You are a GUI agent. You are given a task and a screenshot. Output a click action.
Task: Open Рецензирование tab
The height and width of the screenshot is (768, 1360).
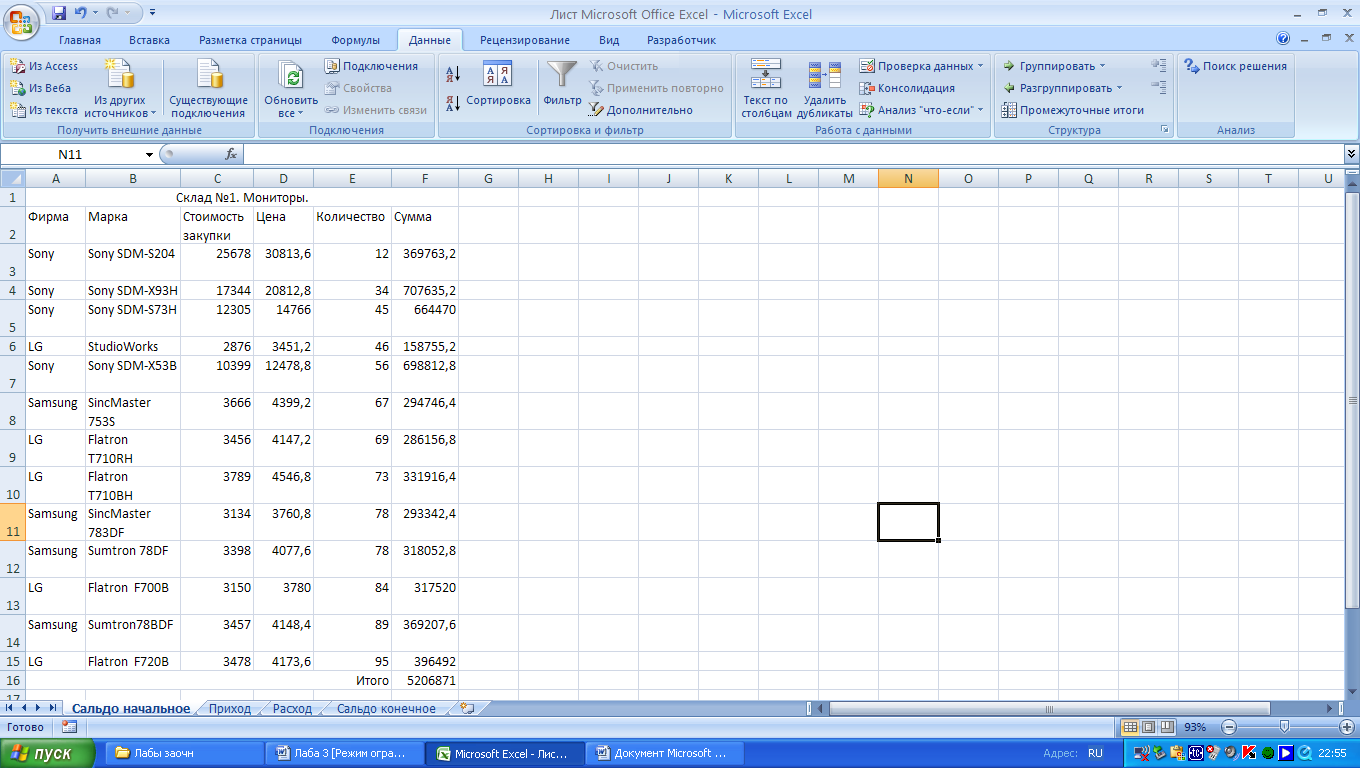(x=525, y=40)
